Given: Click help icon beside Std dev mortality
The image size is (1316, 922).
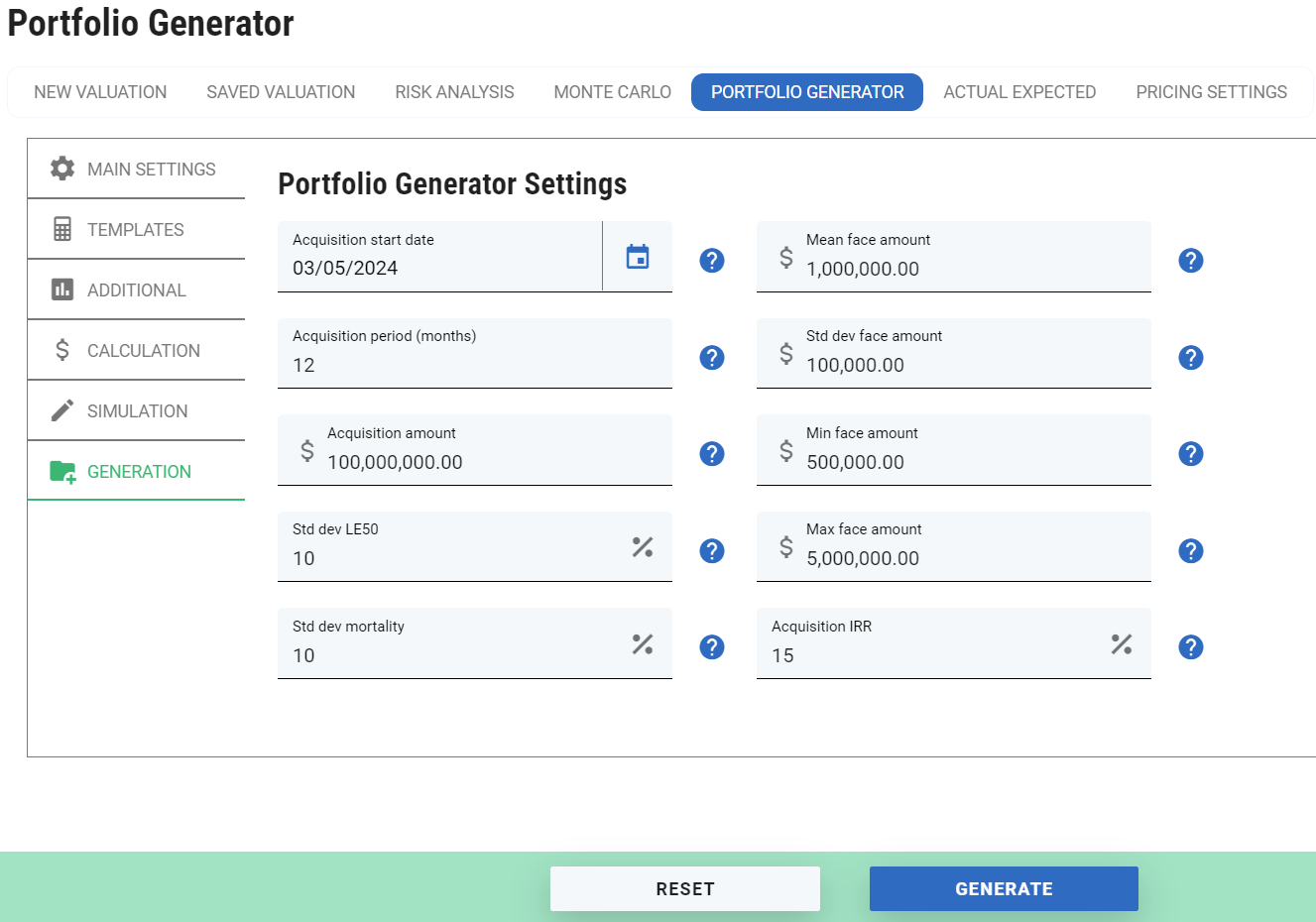Looking at the screenshot, I should point(711,647).
